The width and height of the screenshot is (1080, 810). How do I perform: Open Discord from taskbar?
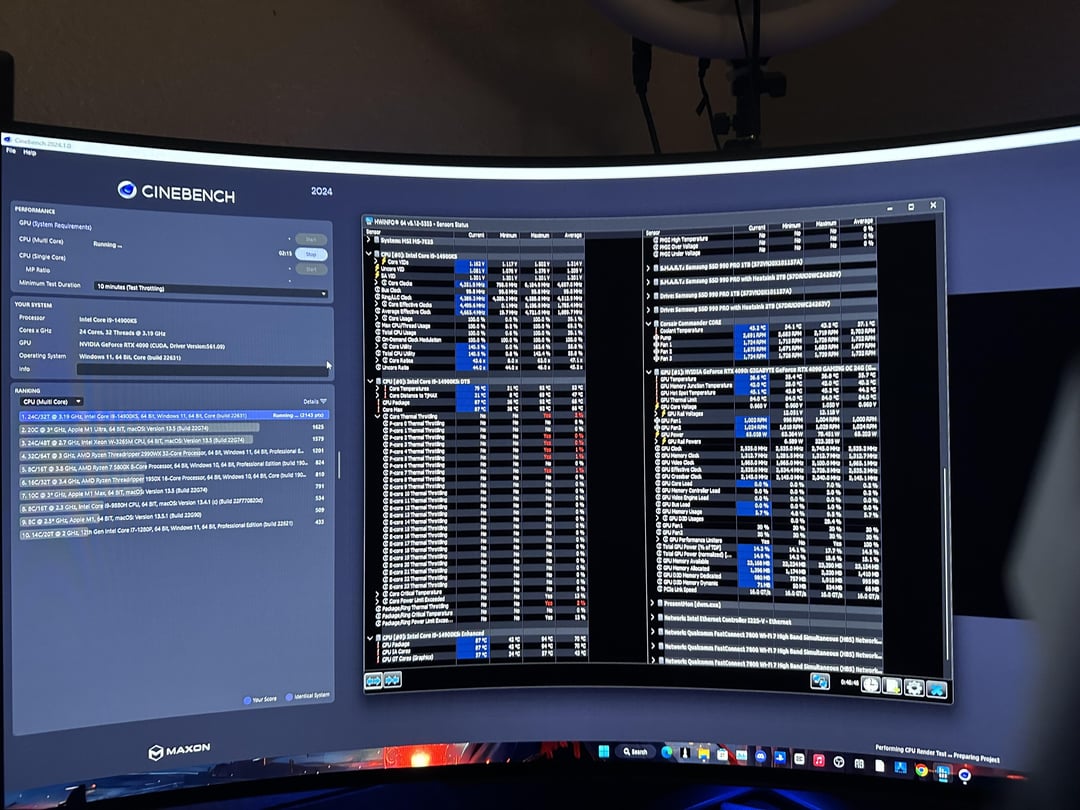[760, 756]
